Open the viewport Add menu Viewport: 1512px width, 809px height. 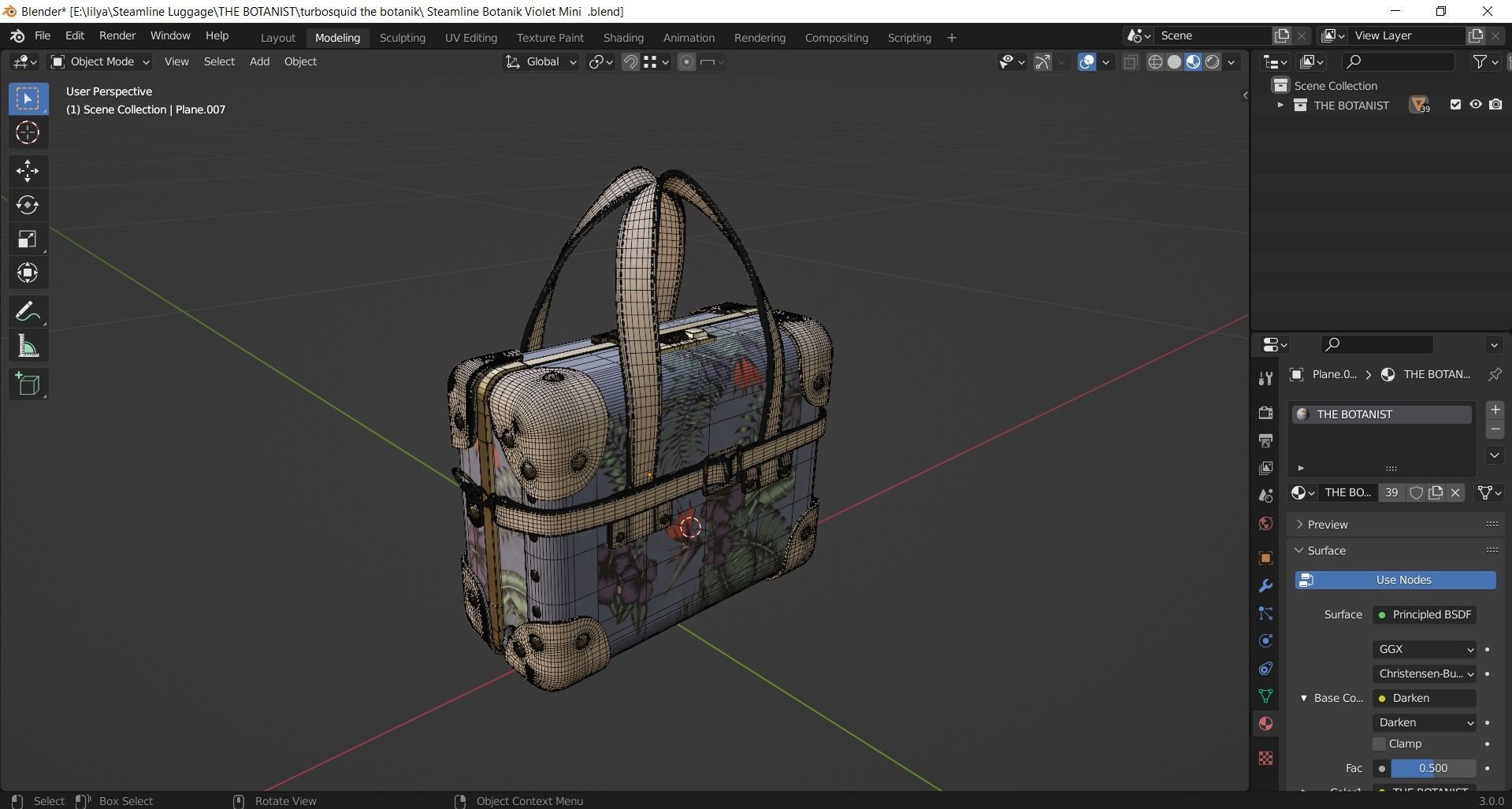click(259, 61)
